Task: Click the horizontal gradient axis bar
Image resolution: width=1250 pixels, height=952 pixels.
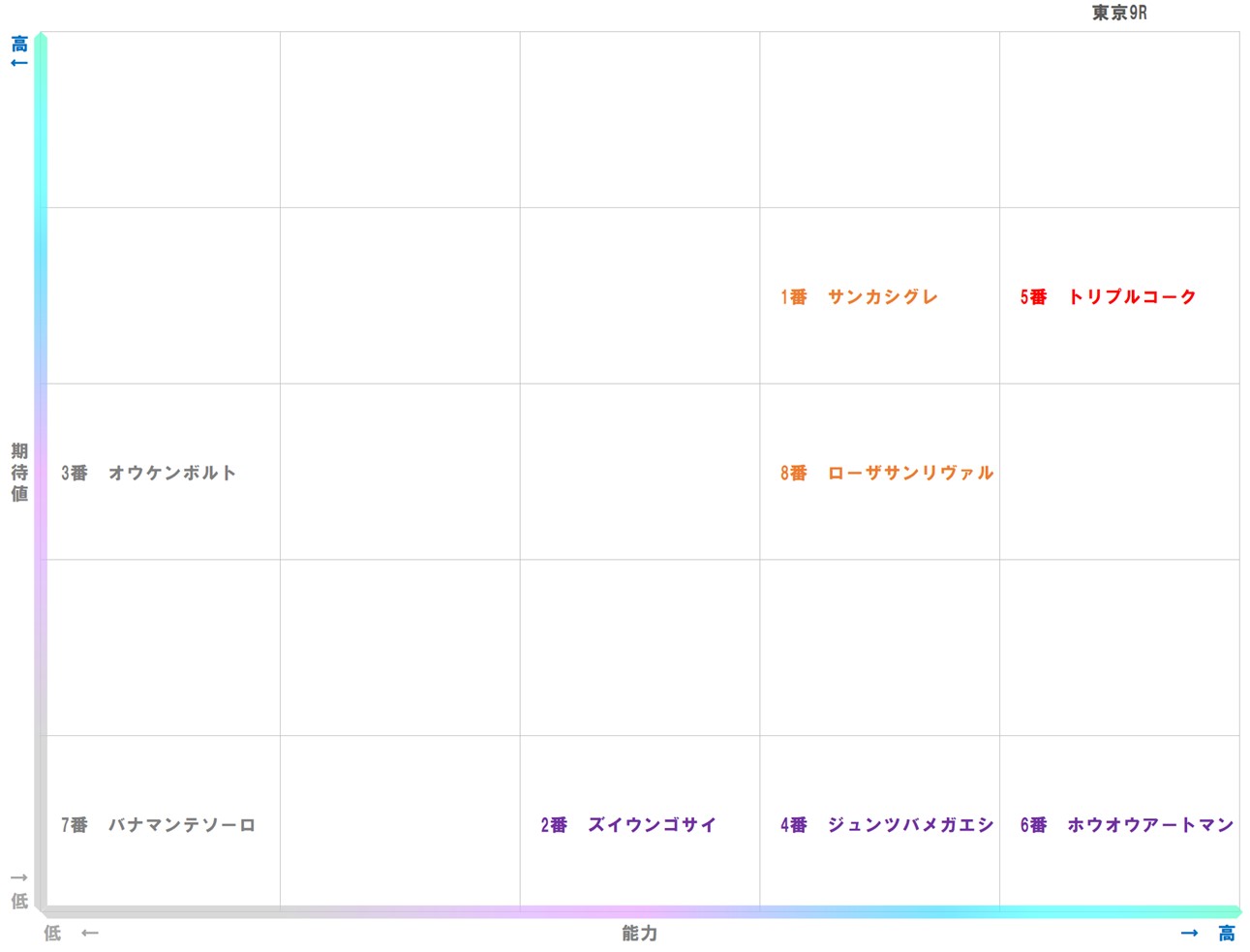Action: [639, 911]
